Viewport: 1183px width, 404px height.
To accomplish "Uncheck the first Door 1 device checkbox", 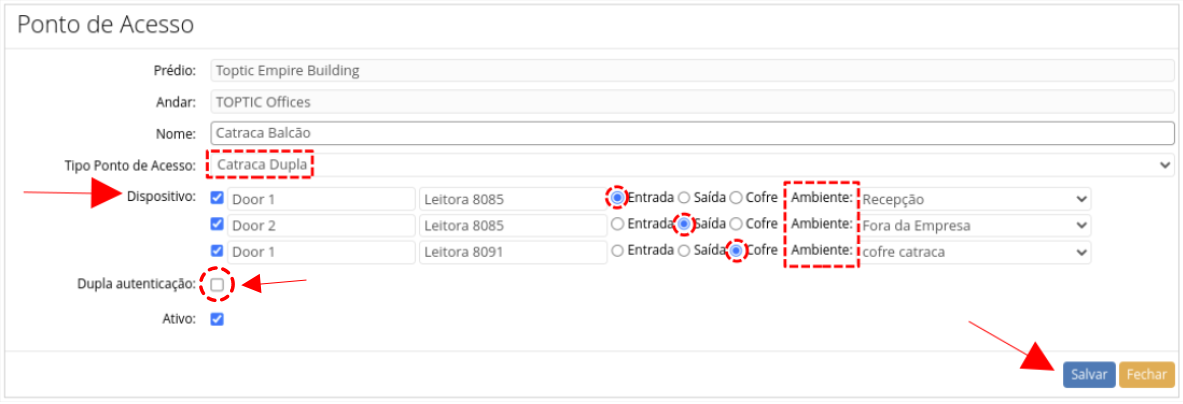I will tap(217, 198).
